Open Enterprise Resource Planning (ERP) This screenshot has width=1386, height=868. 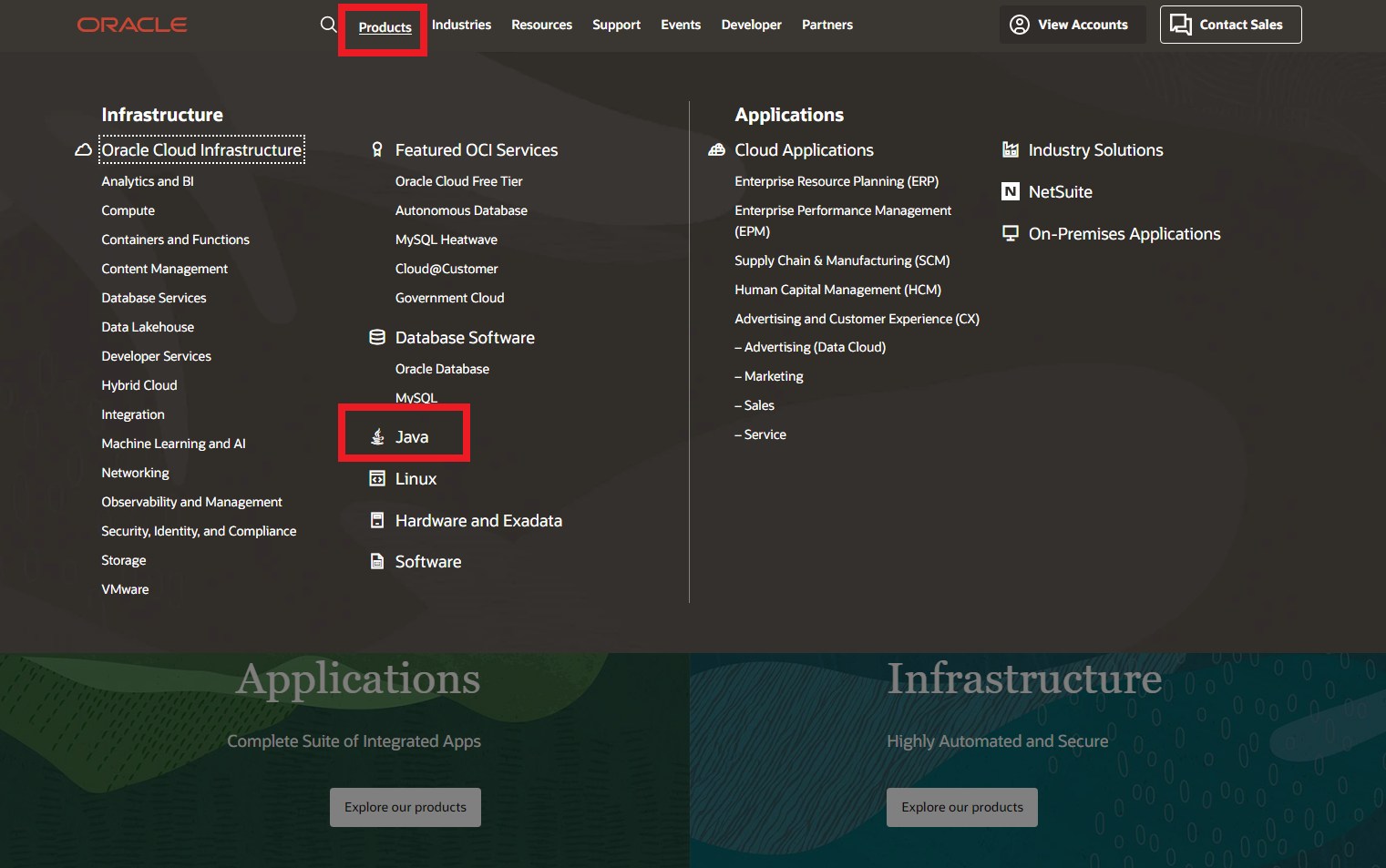837,181
